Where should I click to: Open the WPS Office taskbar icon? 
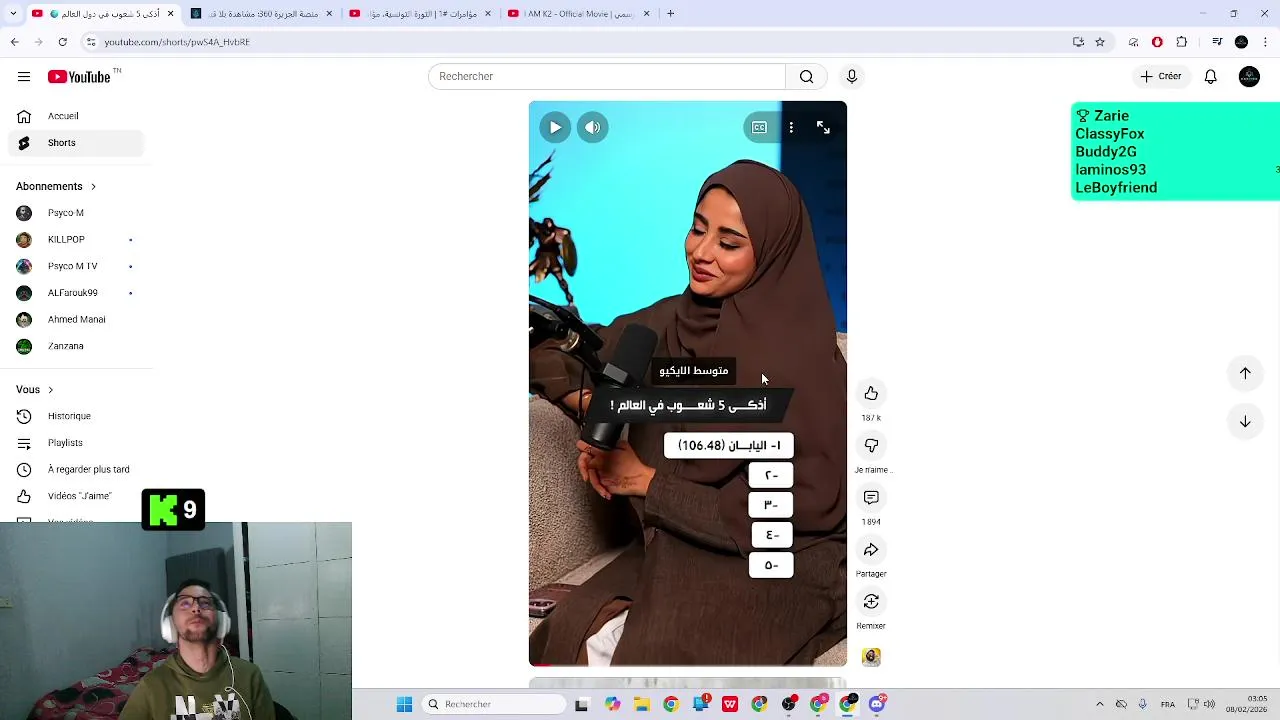pos(730,704)
